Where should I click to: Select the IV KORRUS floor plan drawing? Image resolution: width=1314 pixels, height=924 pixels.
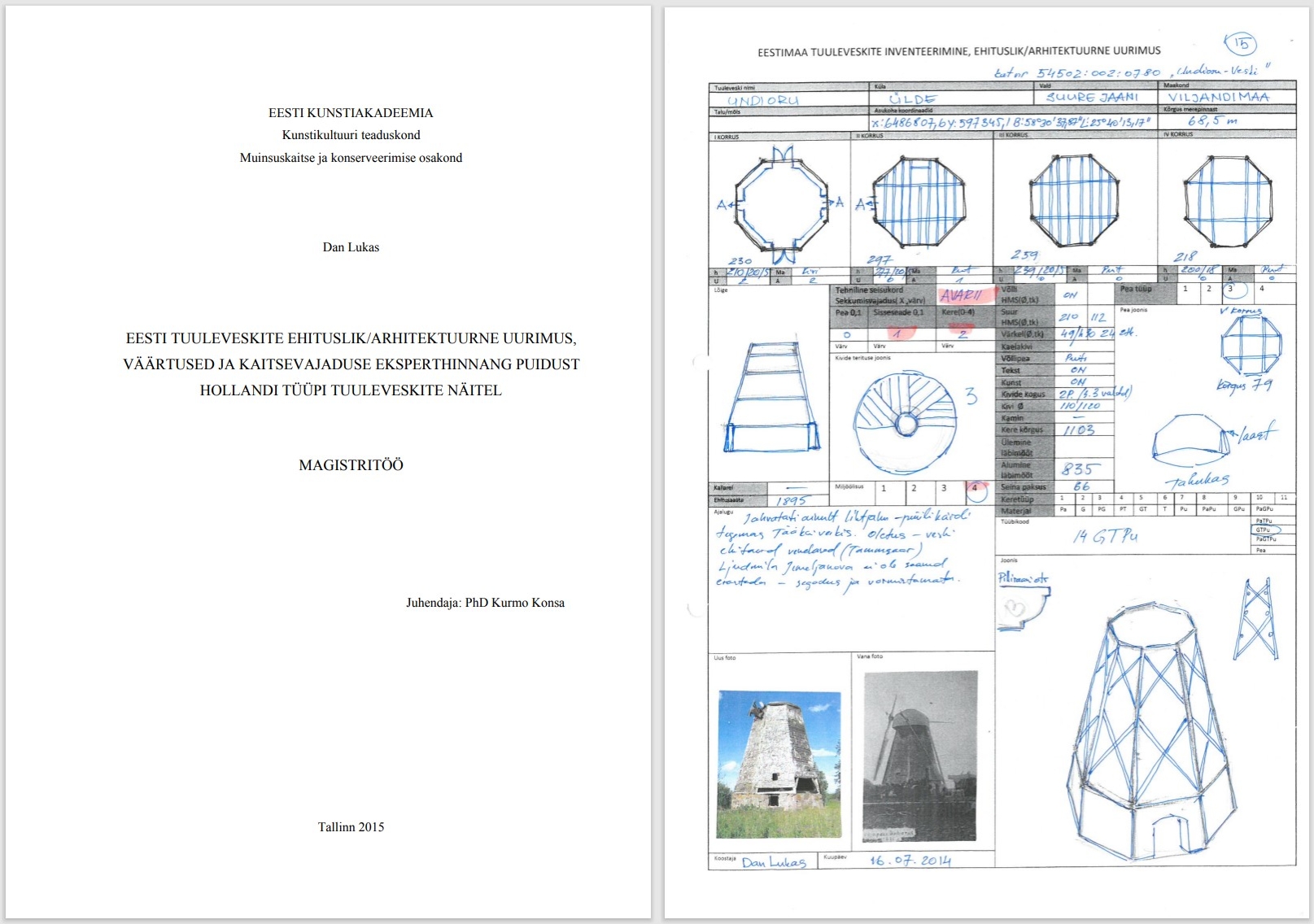pos(1227,201)
